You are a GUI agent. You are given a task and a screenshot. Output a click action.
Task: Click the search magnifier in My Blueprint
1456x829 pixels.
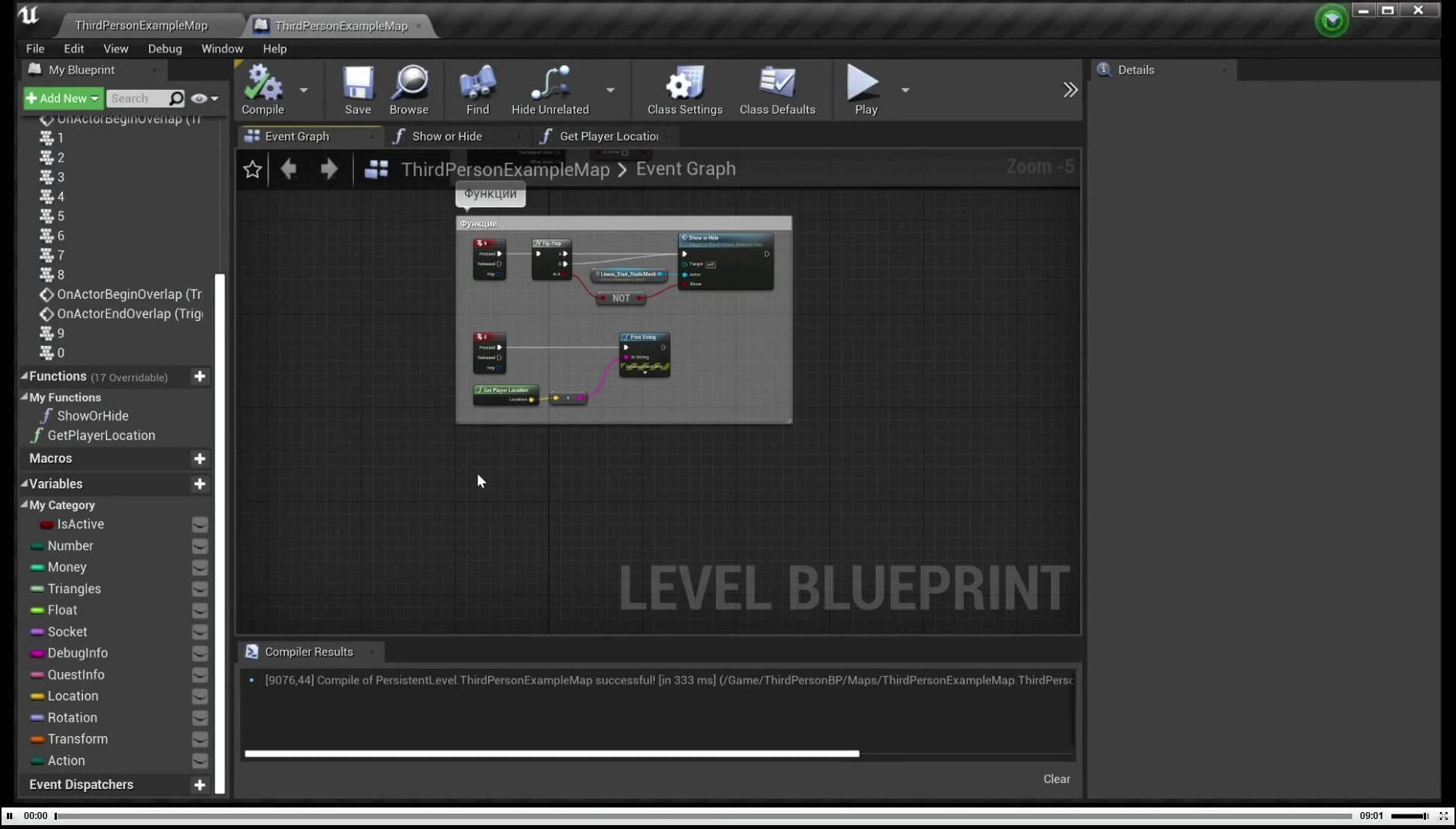(176, 98)
